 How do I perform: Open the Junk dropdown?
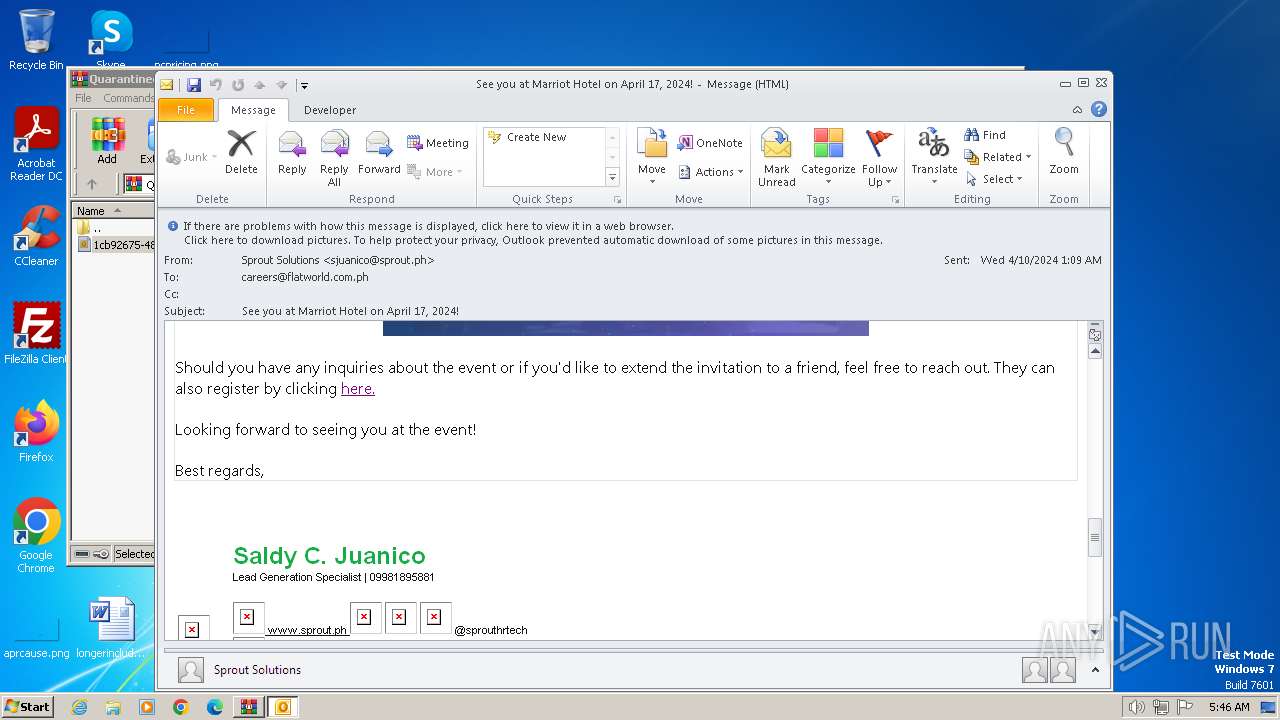(191, 157)
